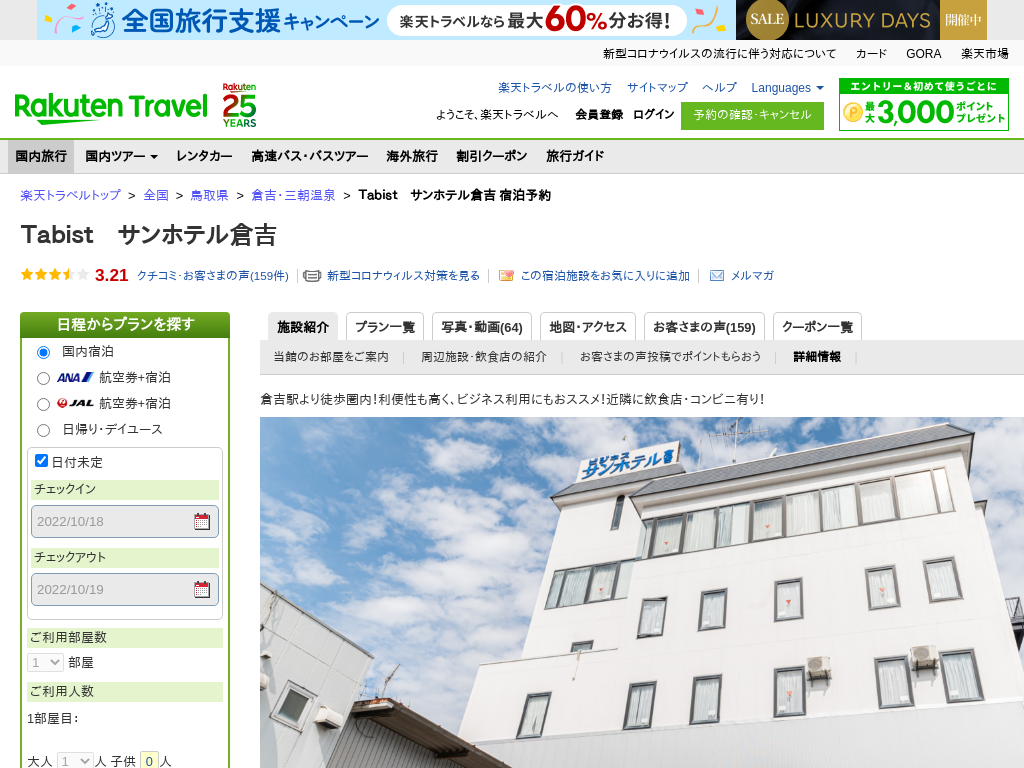Open the 周辺施設・飲食店の紹介 sub-link
This screenshot has height=768, width=1024.
[484, 357]
